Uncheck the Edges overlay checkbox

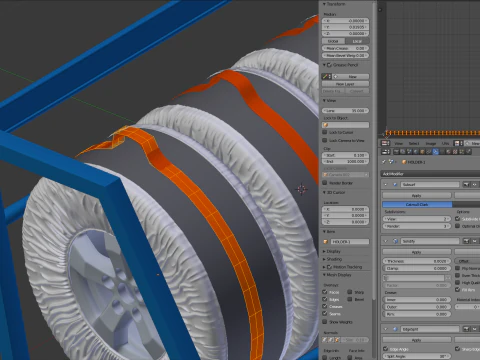[x=325, y=299]
